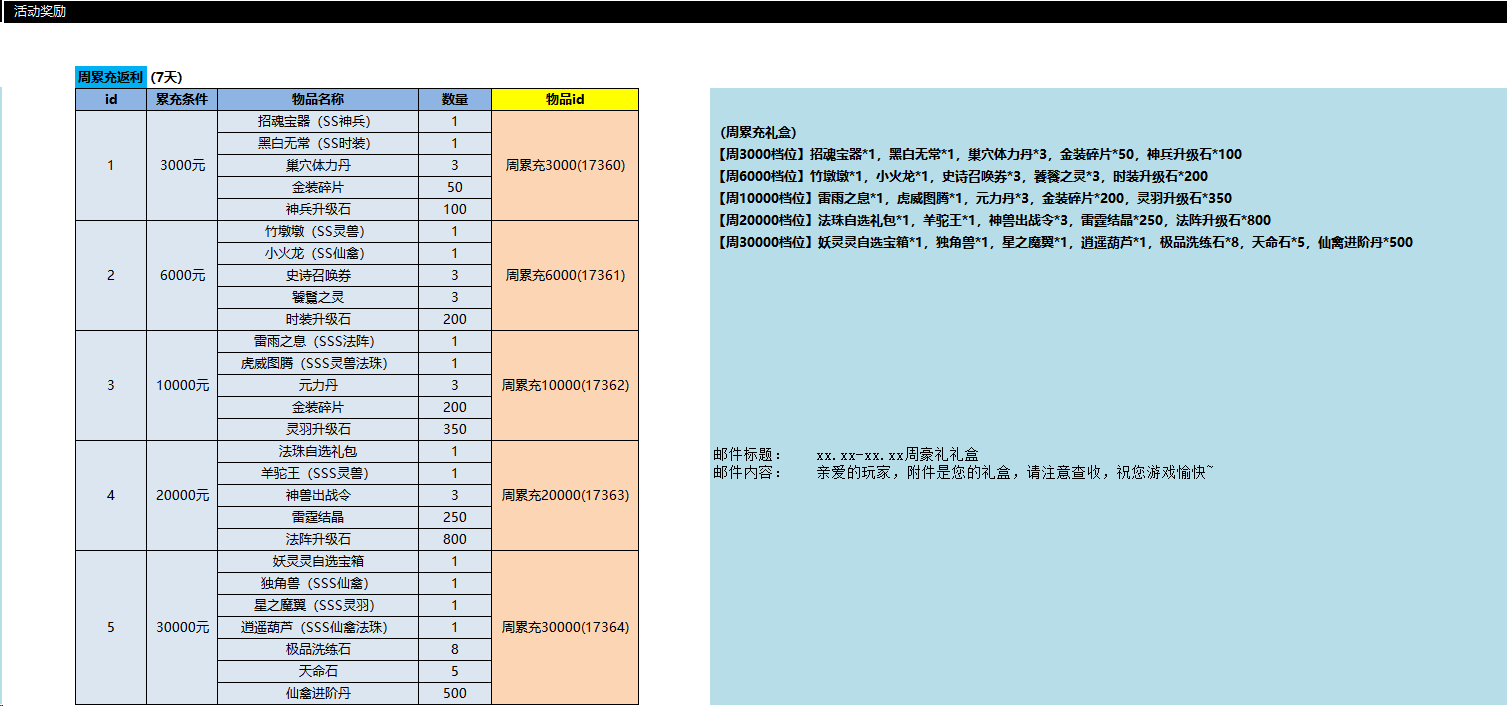Select the 数量 column header
The height and width of the screenshot is (706, 1507).
point(455,99)
